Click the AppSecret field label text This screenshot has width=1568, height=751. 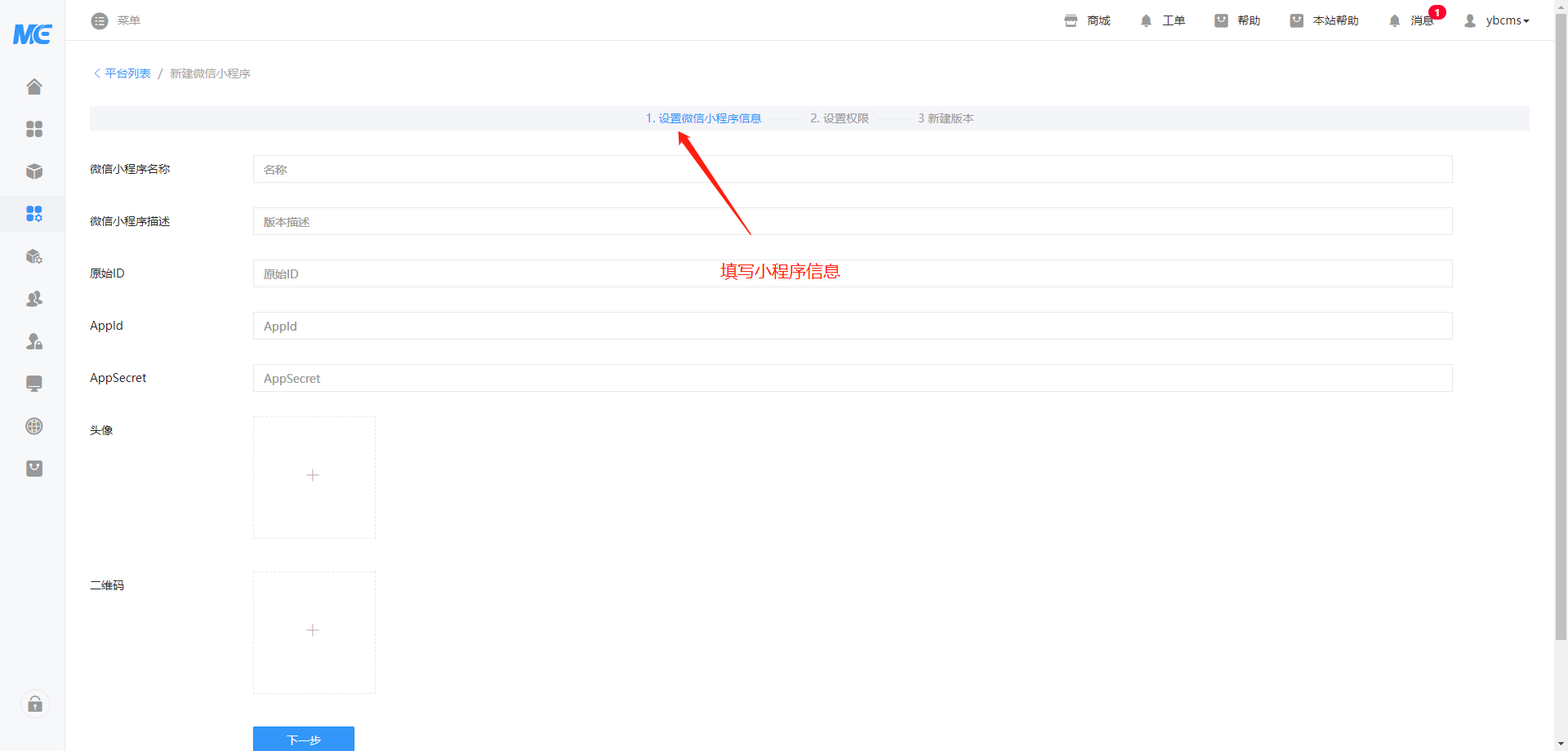tap(118, 378)
